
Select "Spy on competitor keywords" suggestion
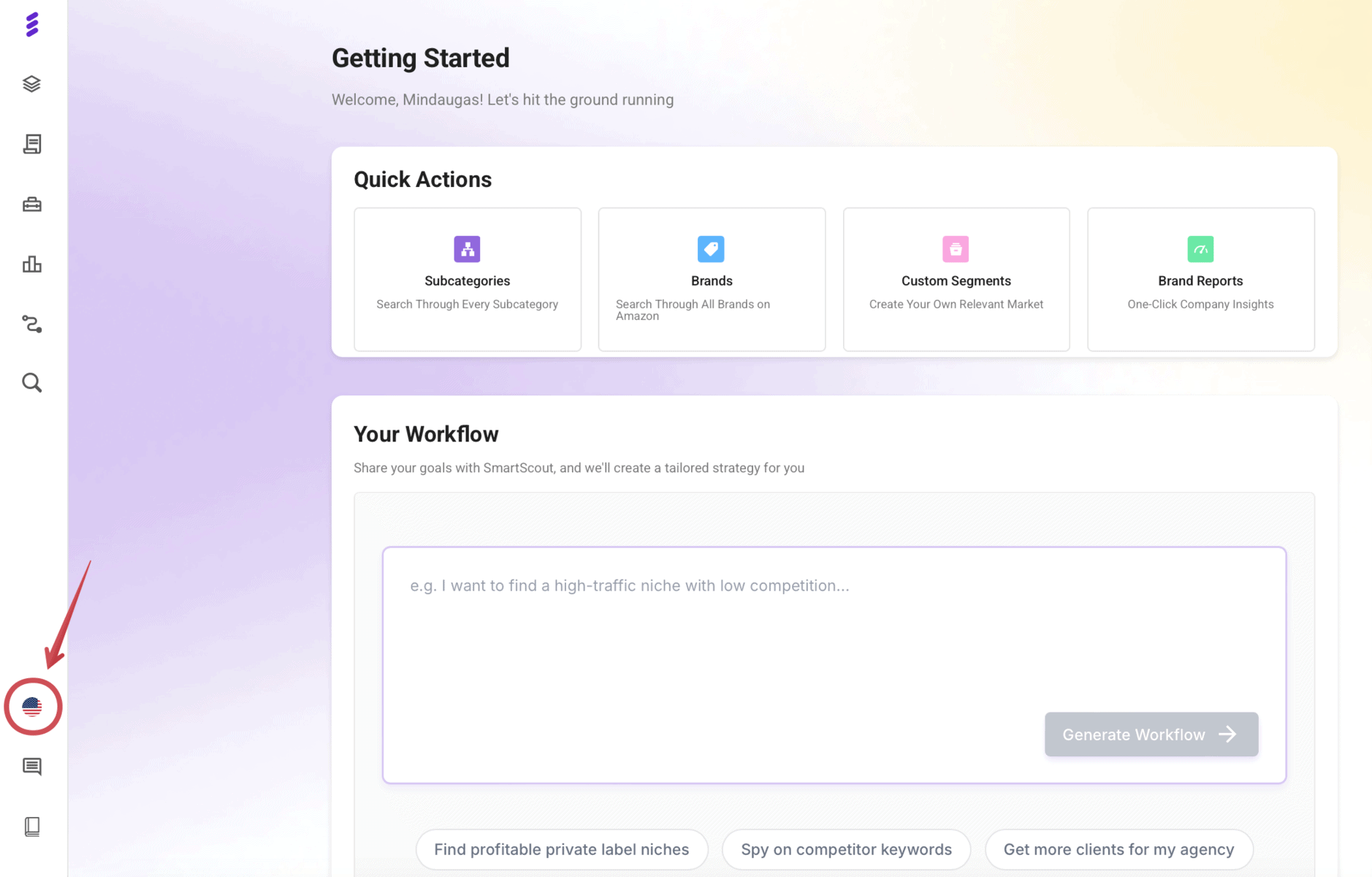(846, 849)
